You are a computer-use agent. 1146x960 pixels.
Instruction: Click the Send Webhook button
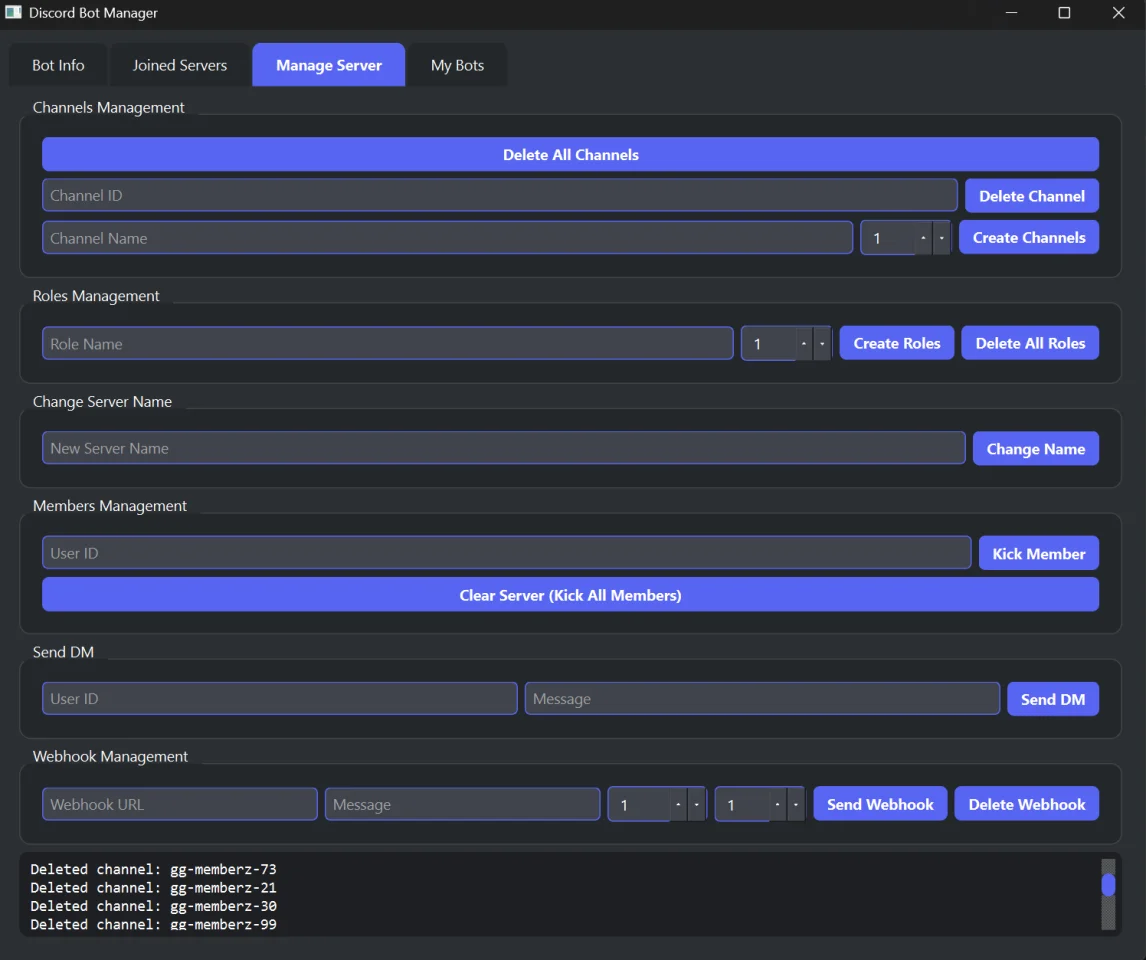pyautogui.click(x=880, y=804)
